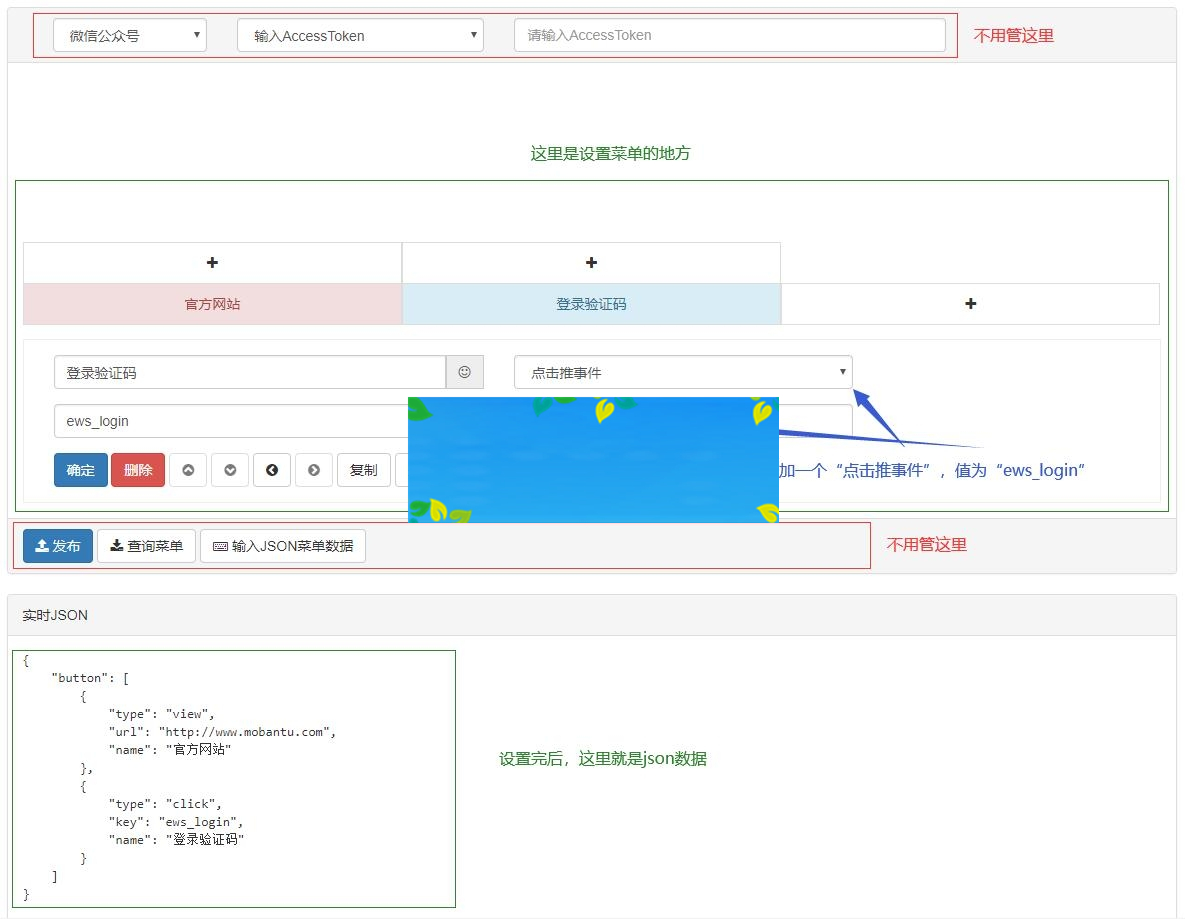Click the plus to add a new top-level menu
Viewport: 1185px width, 919px height.
969,304
